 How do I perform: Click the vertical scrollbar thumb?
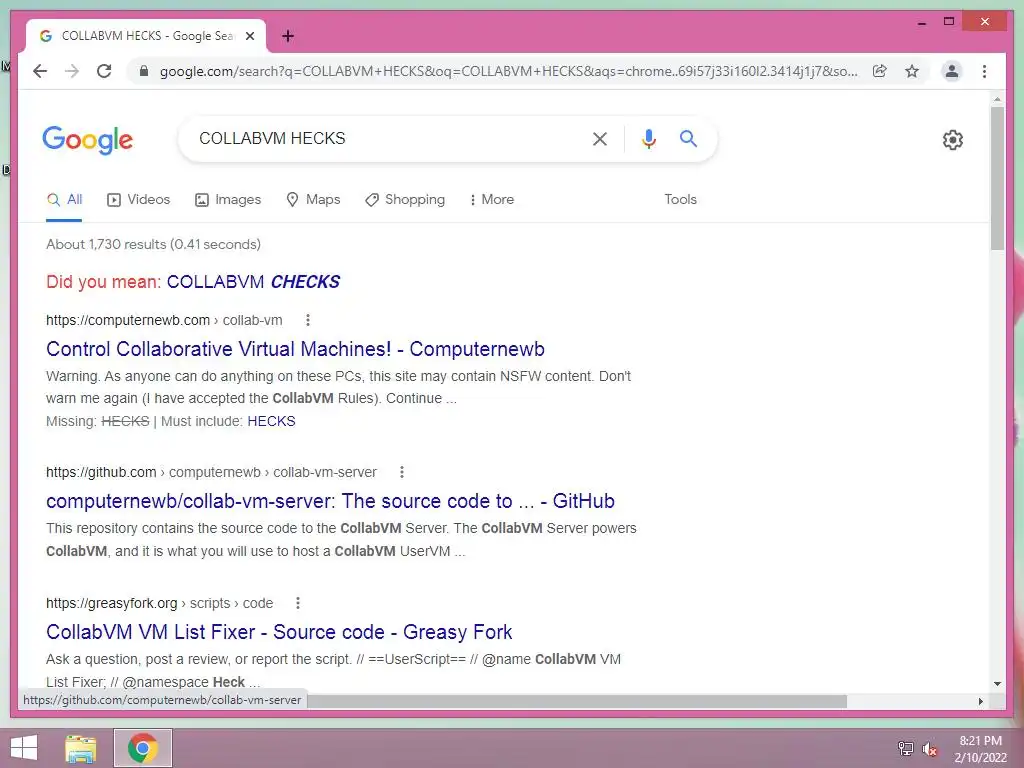point(997,178)
